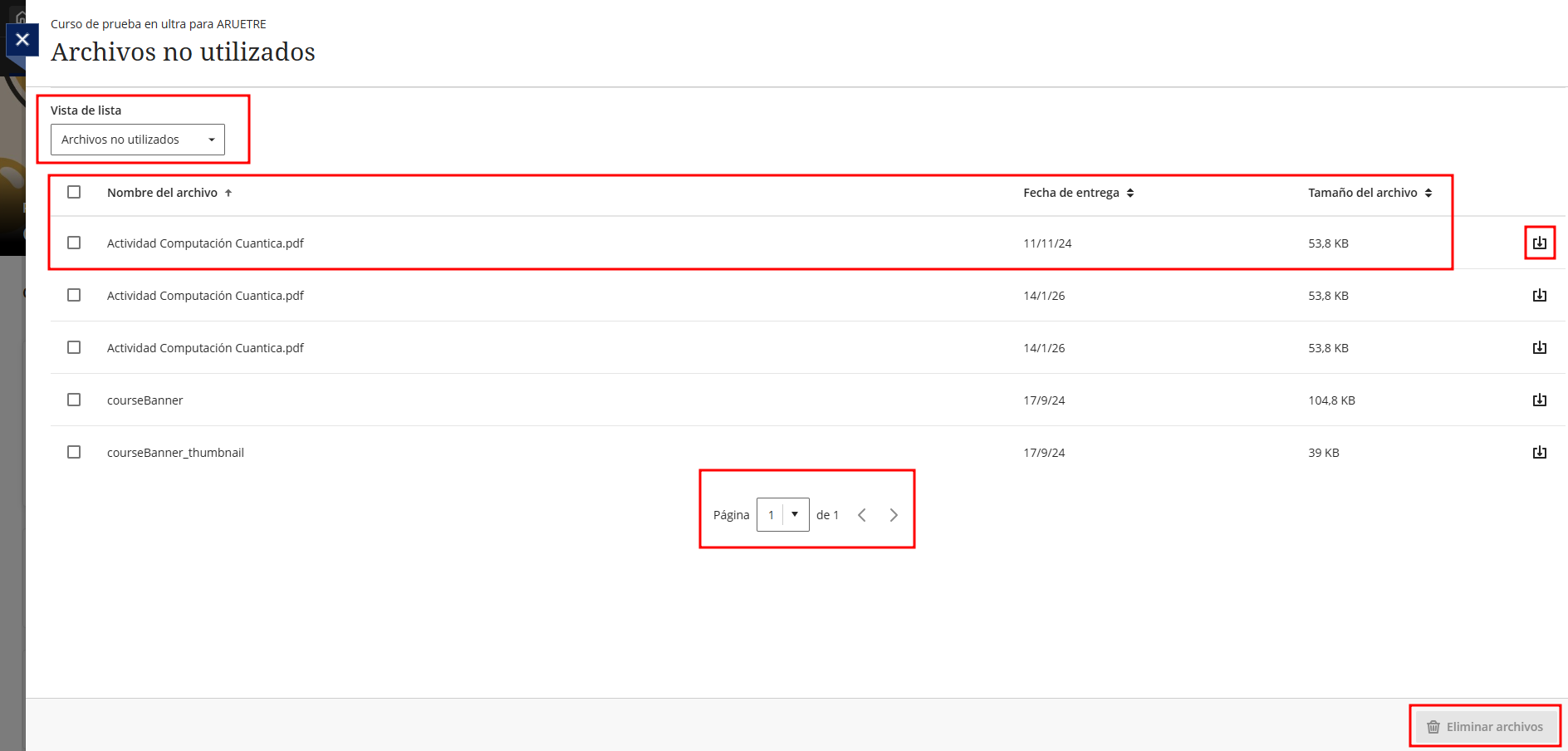
Task: Go to the next page arrow
Action: click(894, 515)
